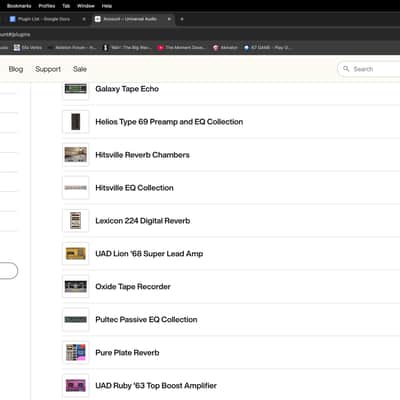Open the YouTube bookmark in bookmarks bar
400x400 pixels.
coord(182,48)
